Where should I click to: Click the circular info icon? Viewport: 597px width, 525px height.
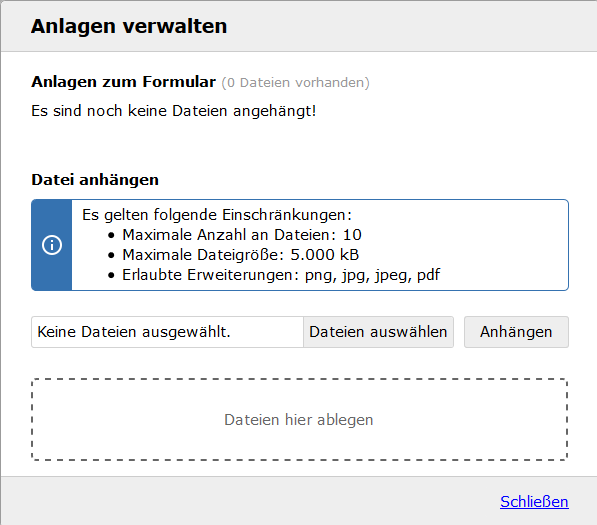click(52, 245)
